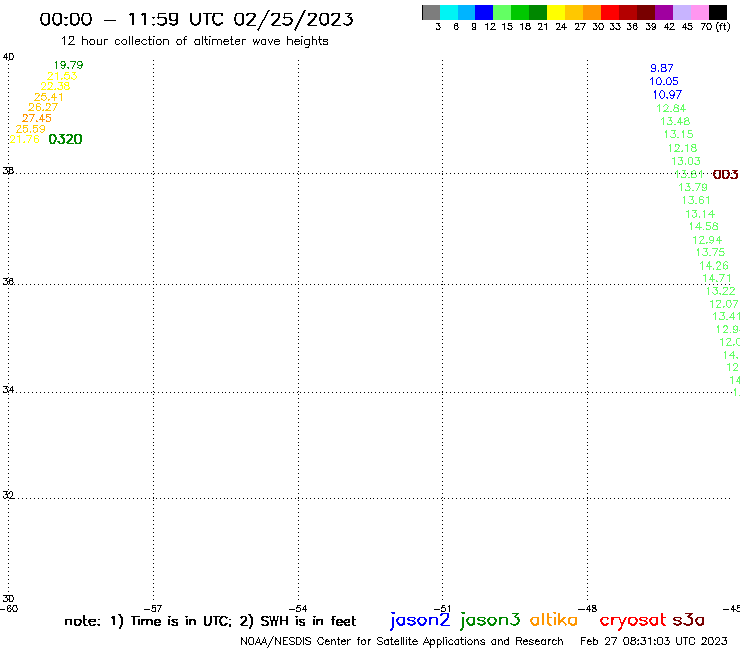Image resolution: width=740 pixels, height=650 pixels.
Task: Click the blue wave height 9.87
Action: click(662, 68)
